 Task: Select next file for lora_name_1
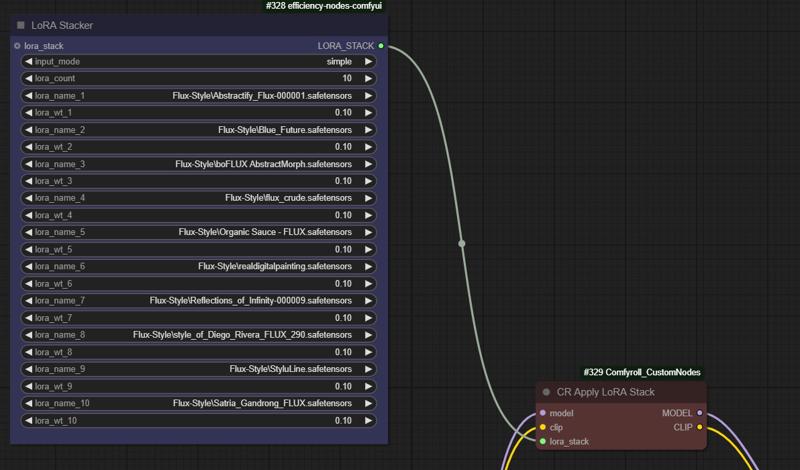[x=368, y=95]
